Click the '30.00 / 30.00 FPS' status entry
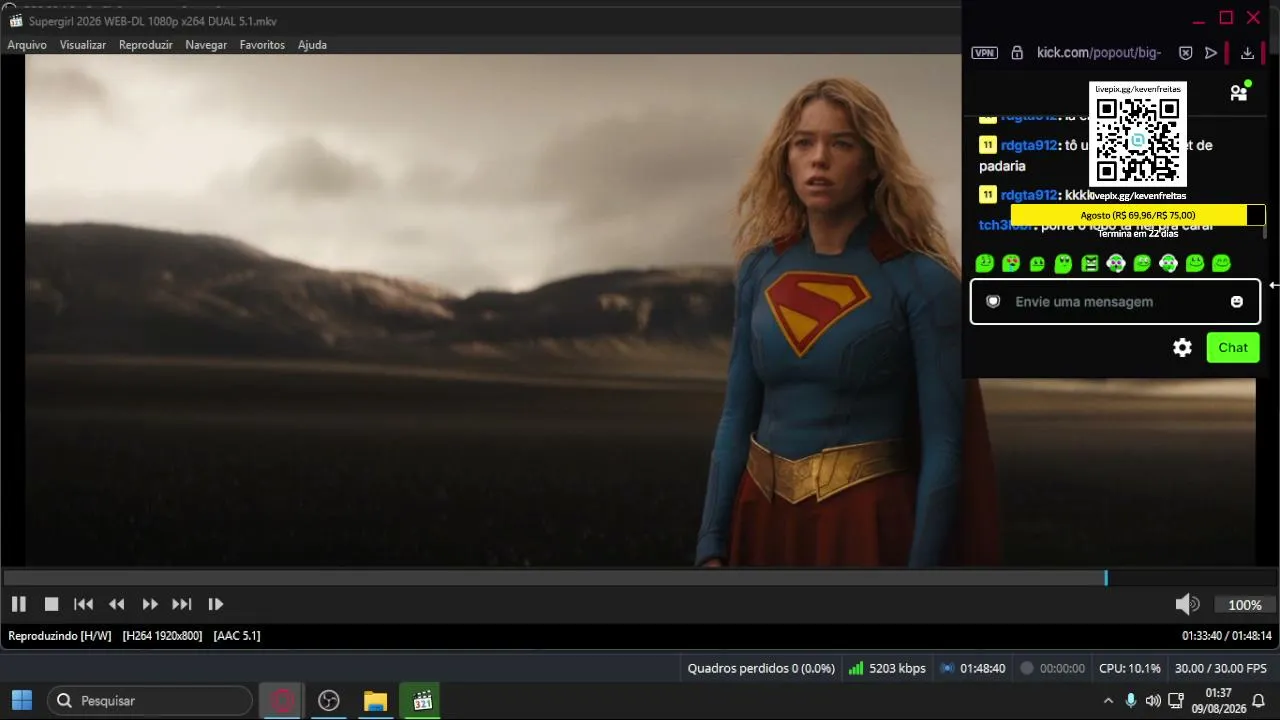Image resolution: width=1280 pixels, height=720 pixels. [1221, 668]
